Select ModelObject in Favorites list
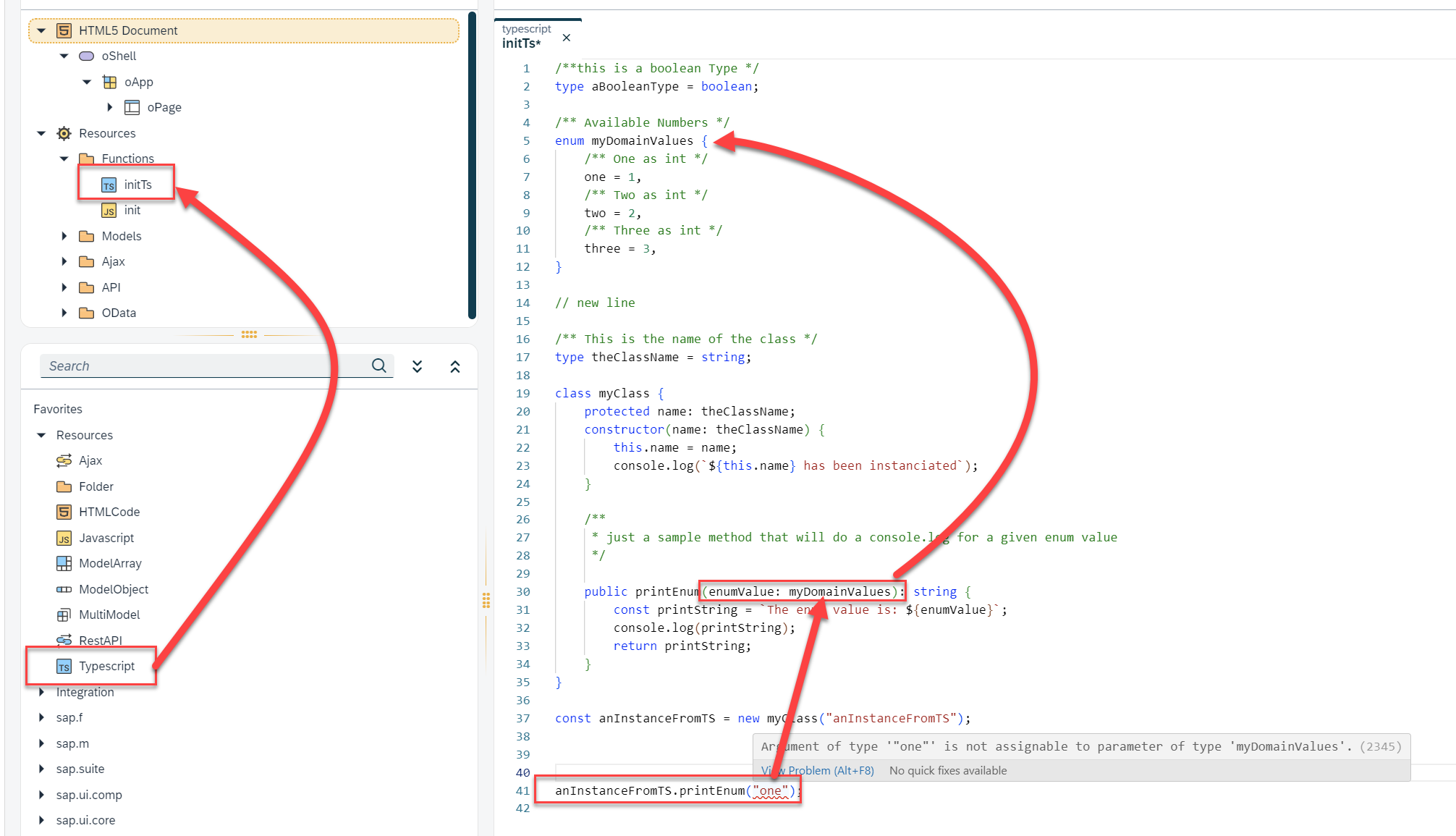This screenshot has width=1456, height=836. [x=114, y=589]
